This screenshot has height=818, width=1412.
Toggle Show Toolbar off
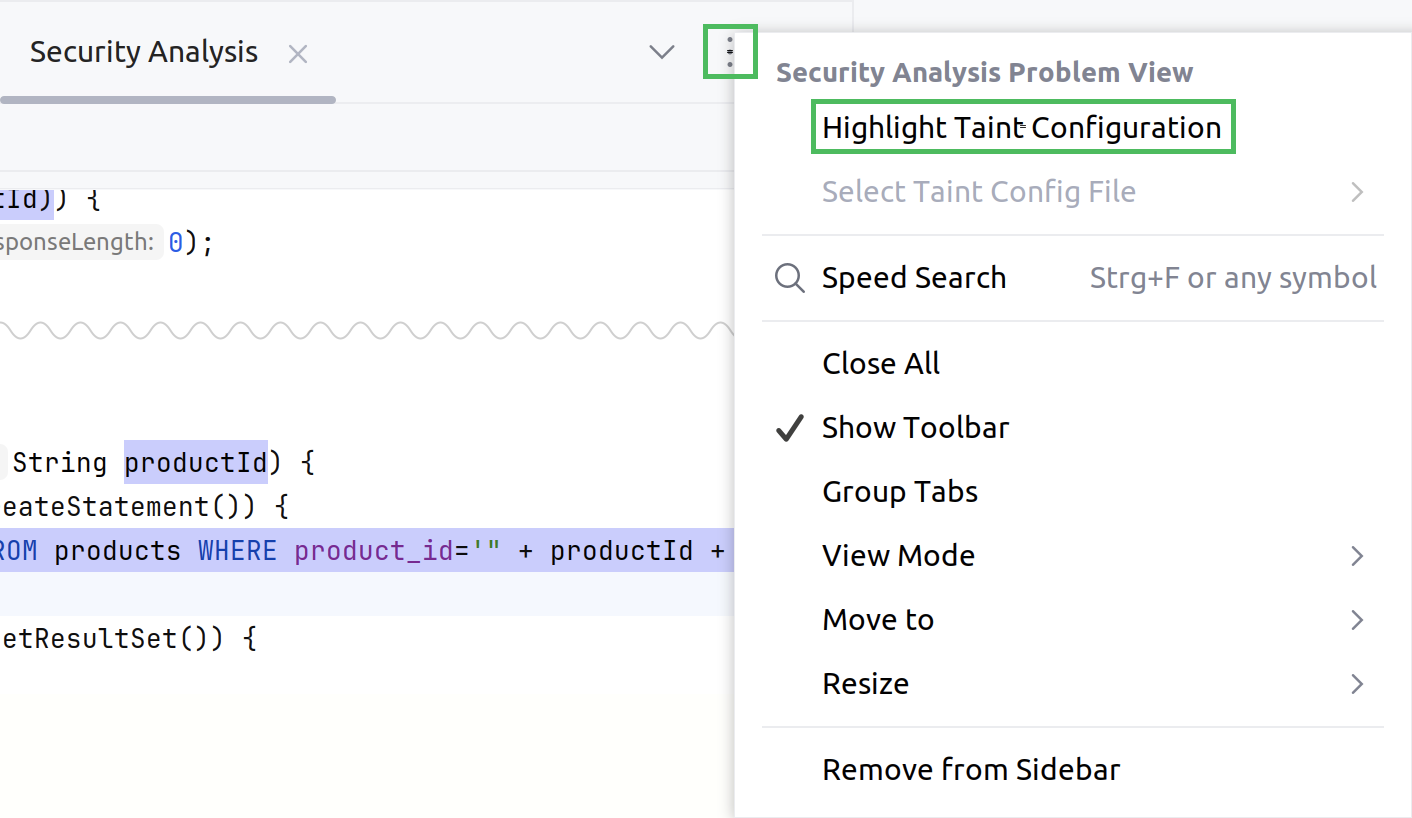point(915,427)
